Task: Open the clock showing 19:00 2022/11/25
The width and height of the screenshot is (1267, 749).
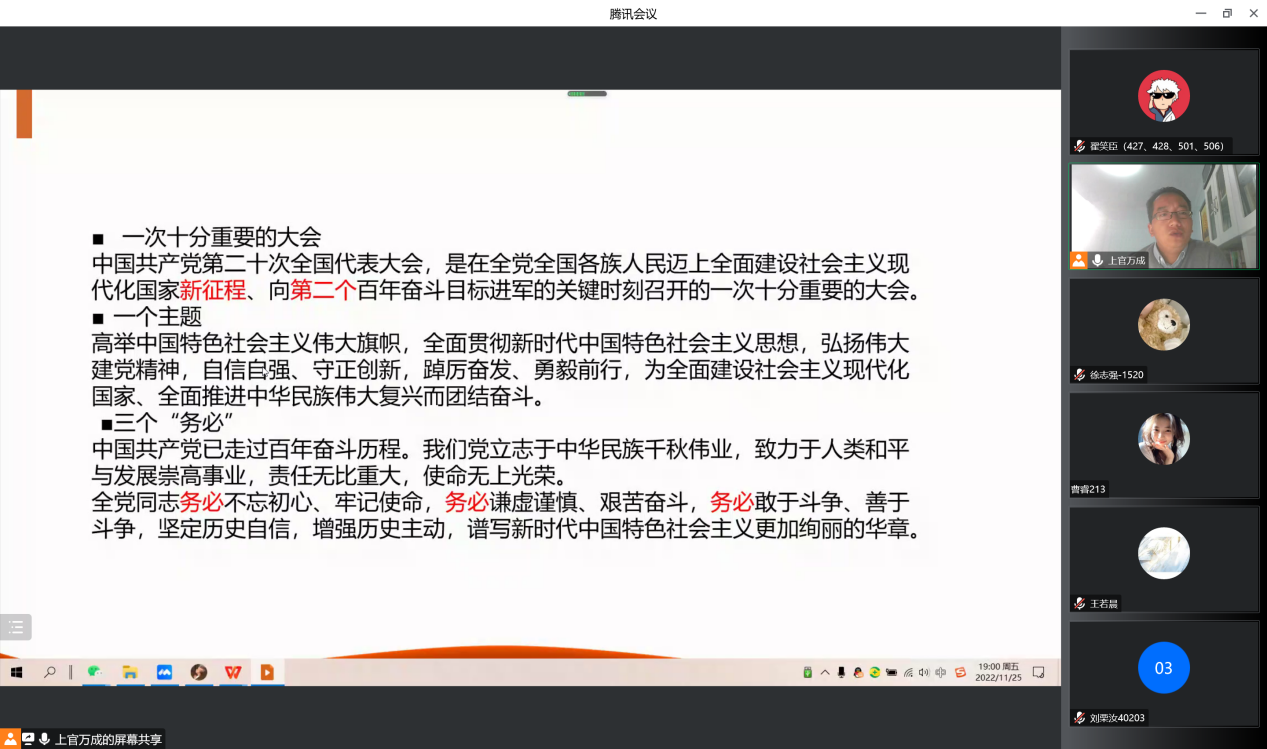Action: (999, 672)
